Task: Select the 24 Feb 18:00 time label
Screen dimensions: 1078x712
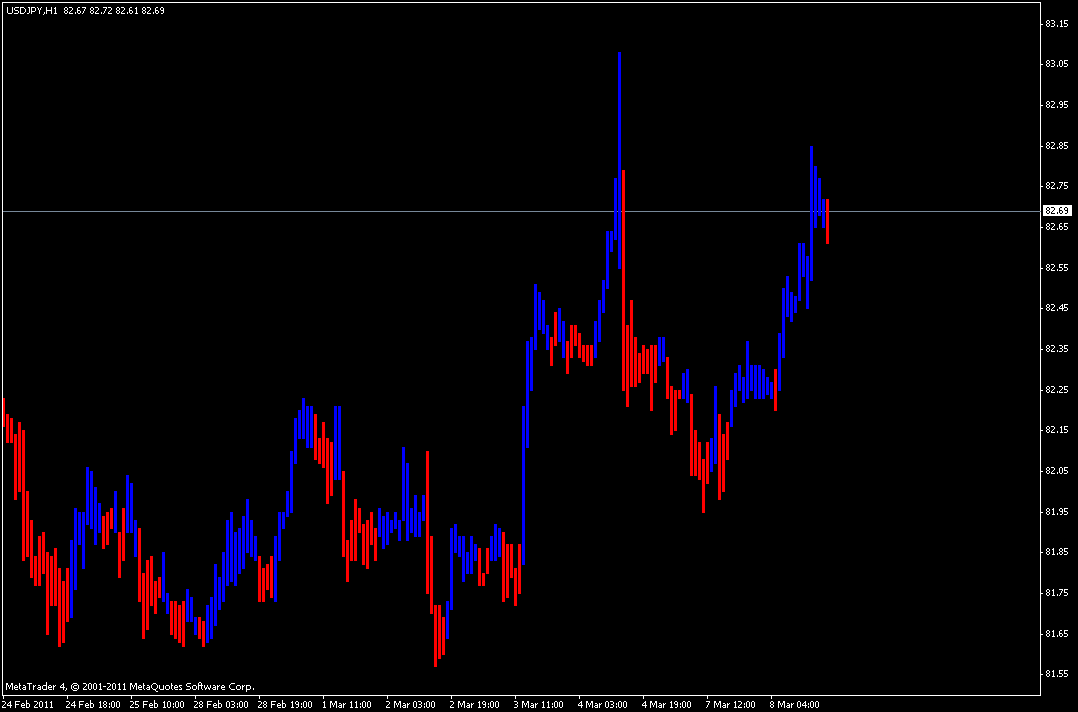Action: click(x=93, y=704)
